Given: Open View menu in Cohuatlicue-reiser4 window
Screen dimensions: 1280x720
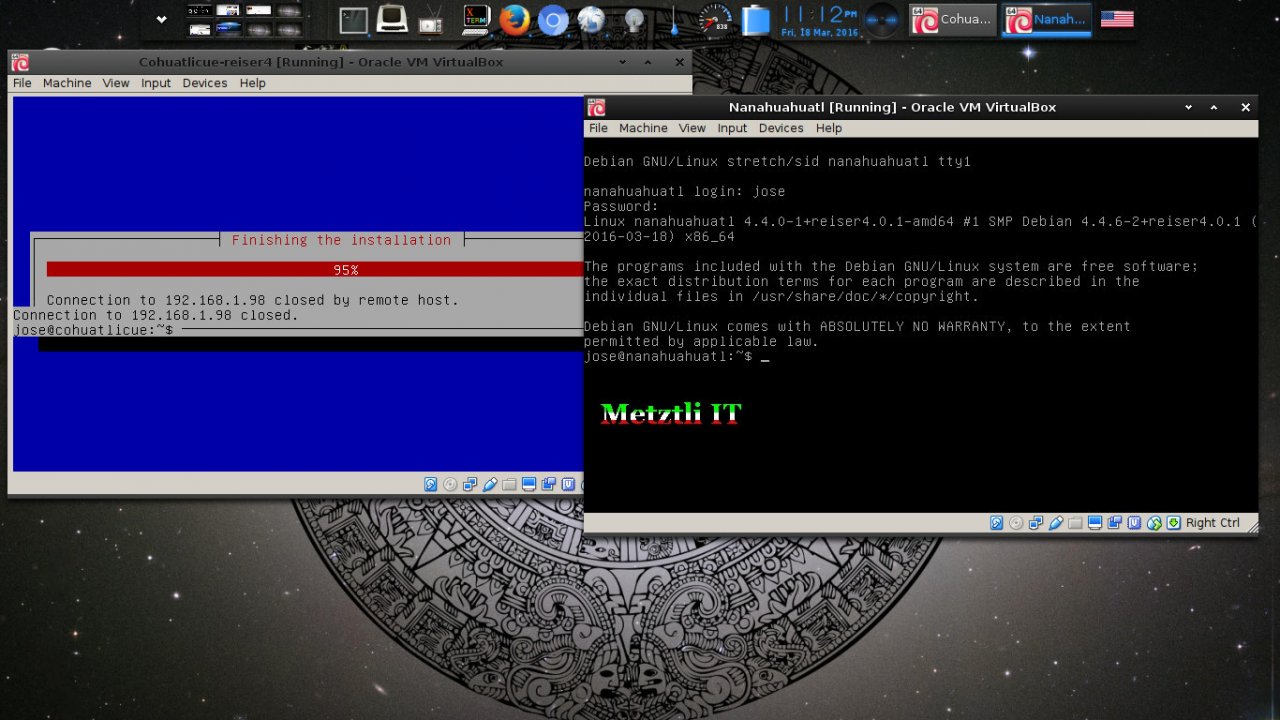Looking at the screenshot, I should point(116,83).
